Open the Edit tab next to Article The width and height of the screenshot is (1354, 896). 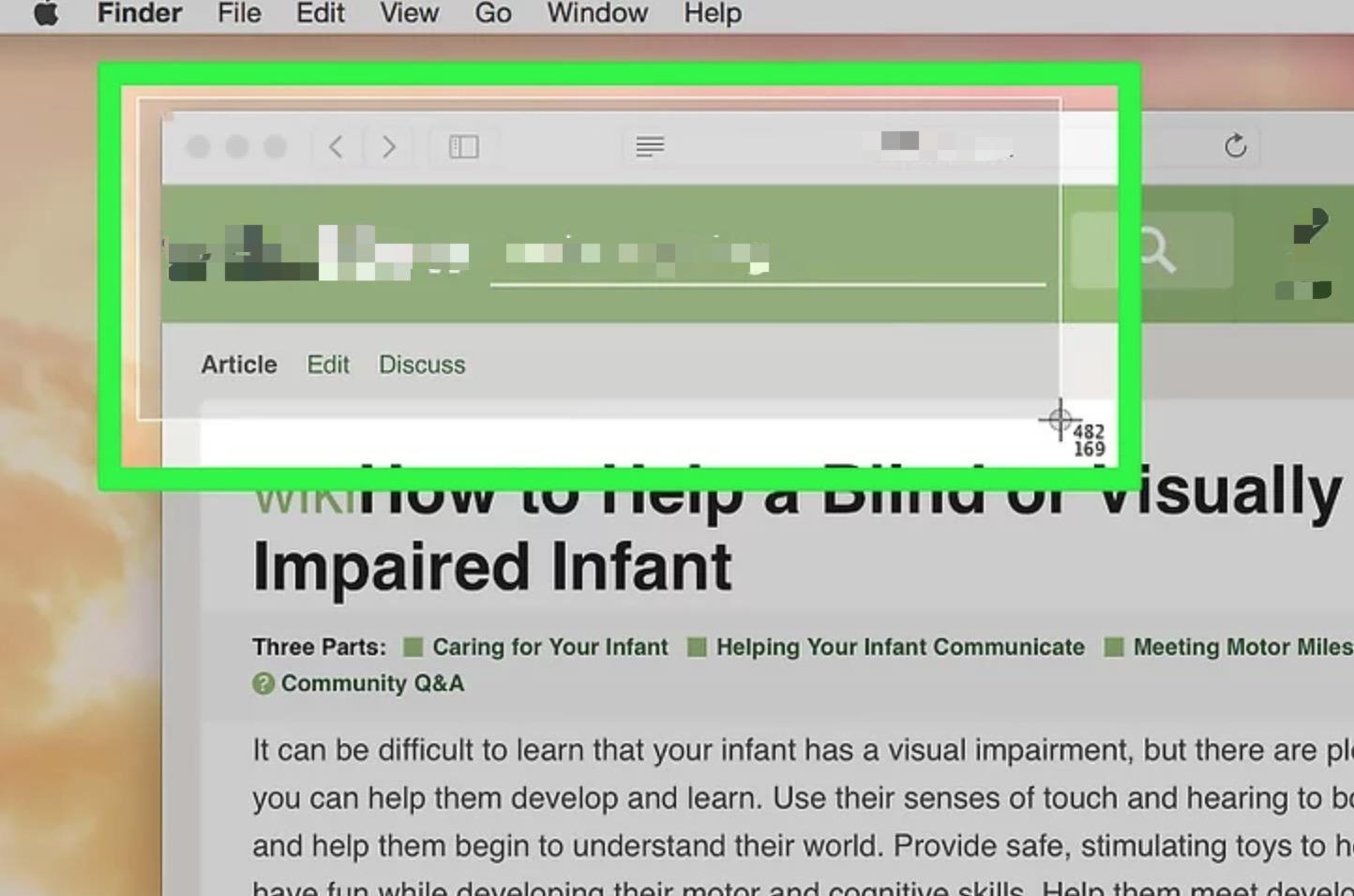pos(328,365)
